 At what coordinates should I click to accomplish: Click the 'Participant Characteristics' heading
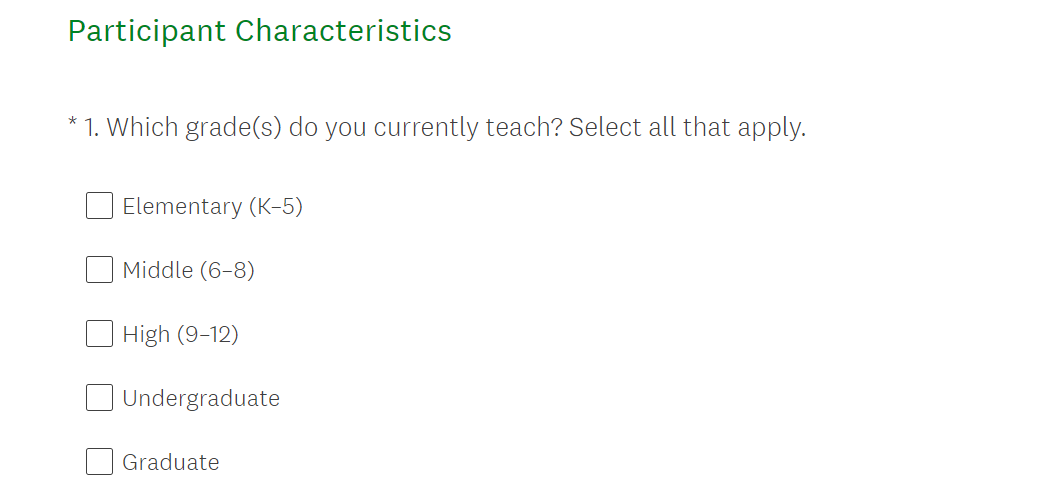[260, 31]
